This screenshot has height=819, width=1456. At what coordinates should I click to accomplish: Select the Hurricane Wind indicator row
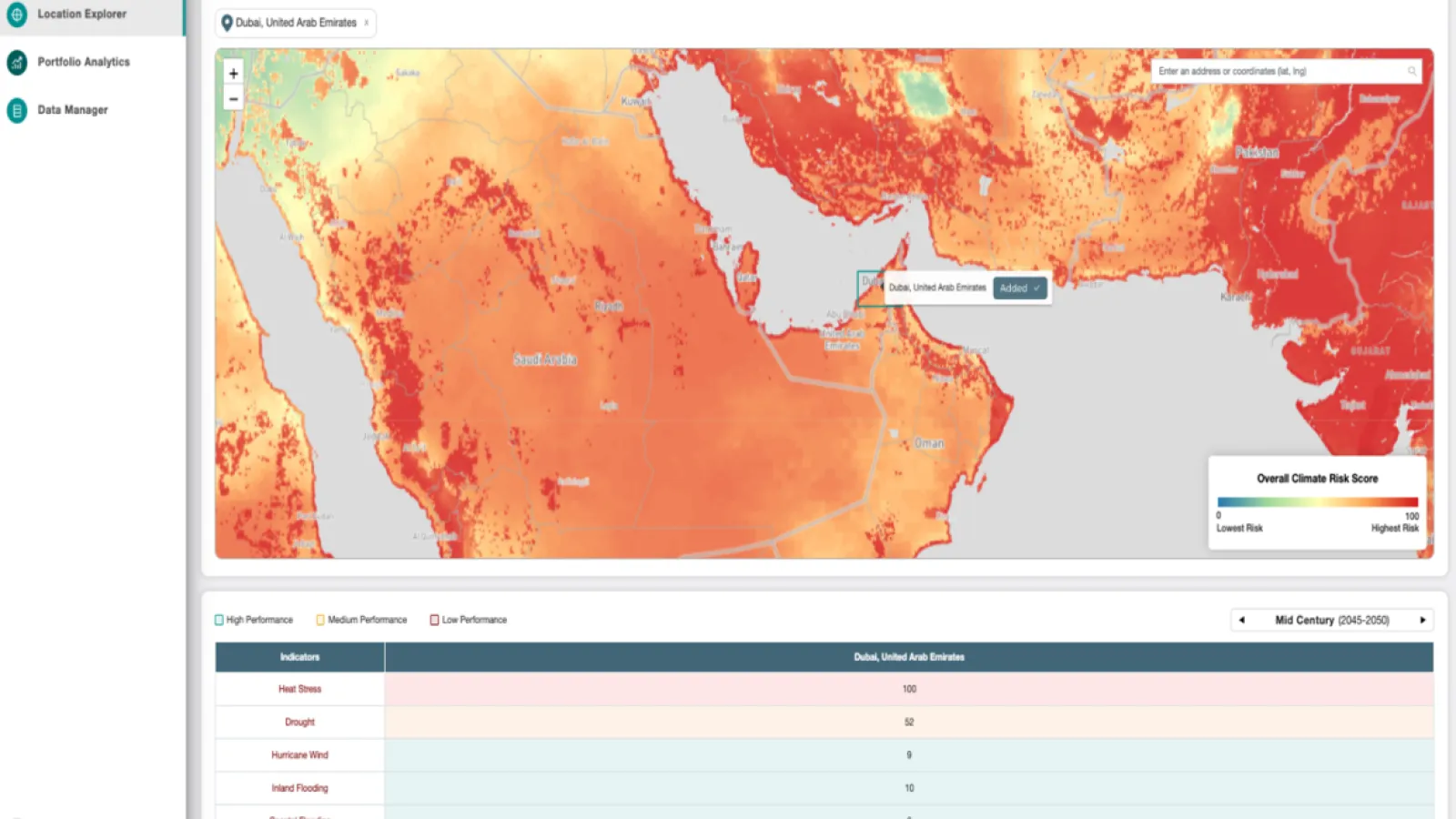824,755
